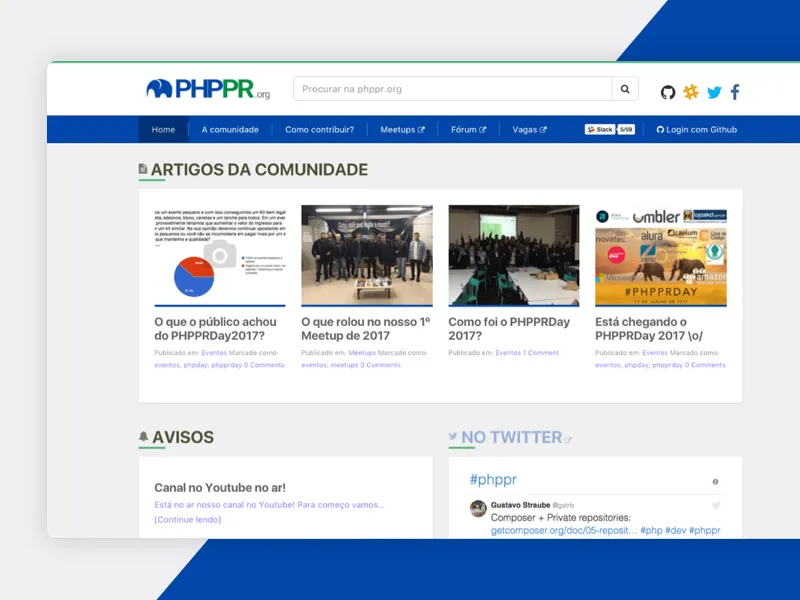Click the Twitter bird on Gustavo Straube's tweet

coord(716,505)
